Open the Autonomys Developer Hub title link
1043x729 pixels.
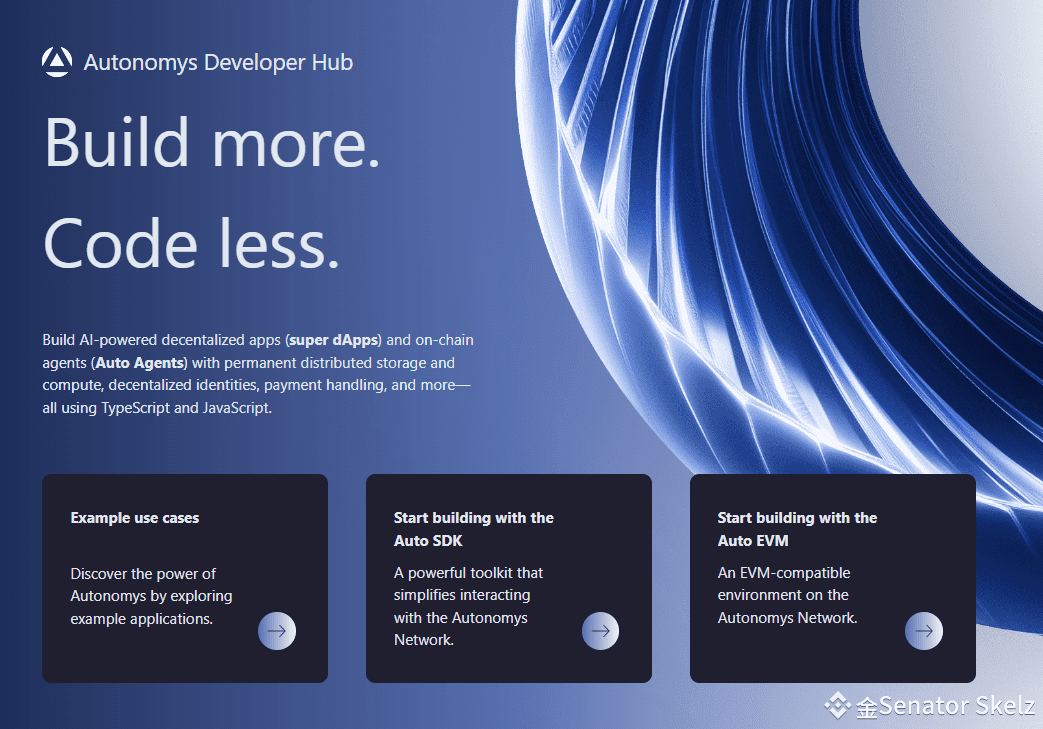pos(218,63)
